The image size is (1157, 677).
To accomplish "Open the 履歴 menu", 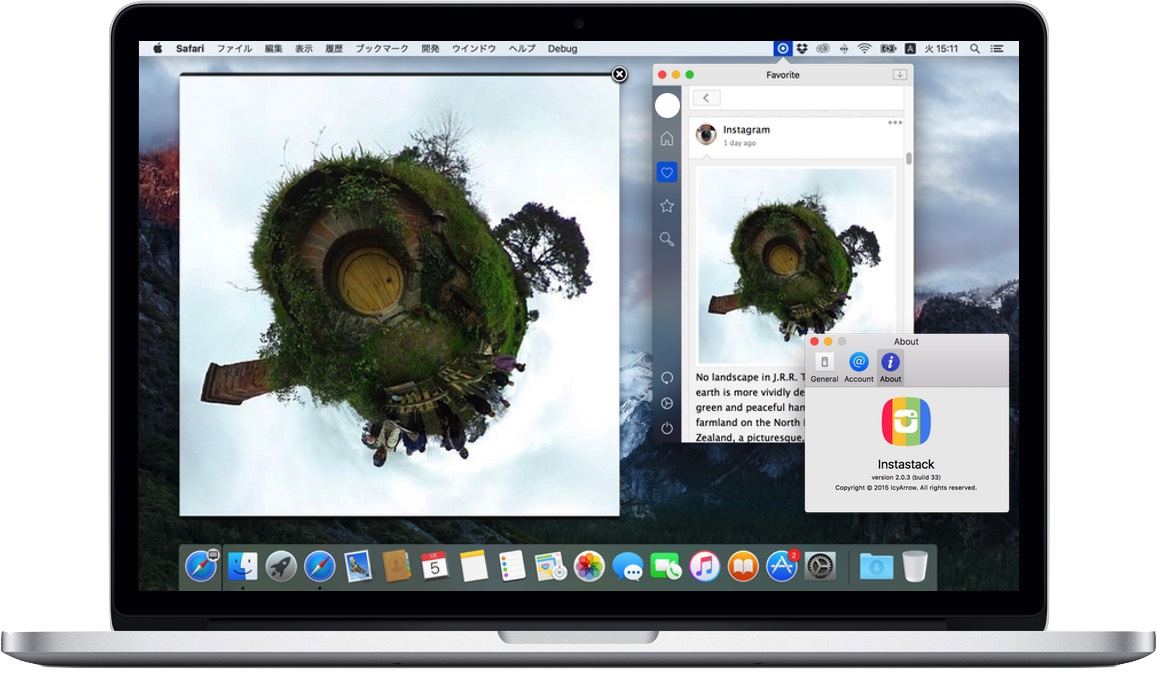I will click(x=334, y=49).
